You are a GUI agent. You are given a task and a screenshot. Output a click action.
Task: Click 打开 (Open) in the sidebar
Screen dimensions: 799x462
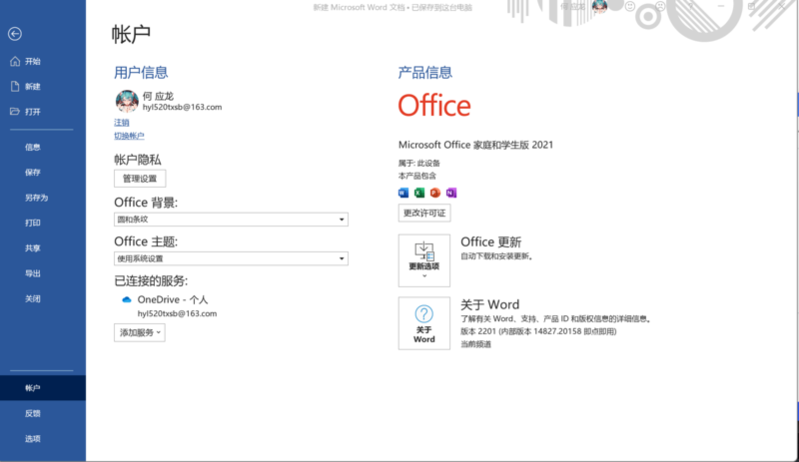(x=32, y=111)
